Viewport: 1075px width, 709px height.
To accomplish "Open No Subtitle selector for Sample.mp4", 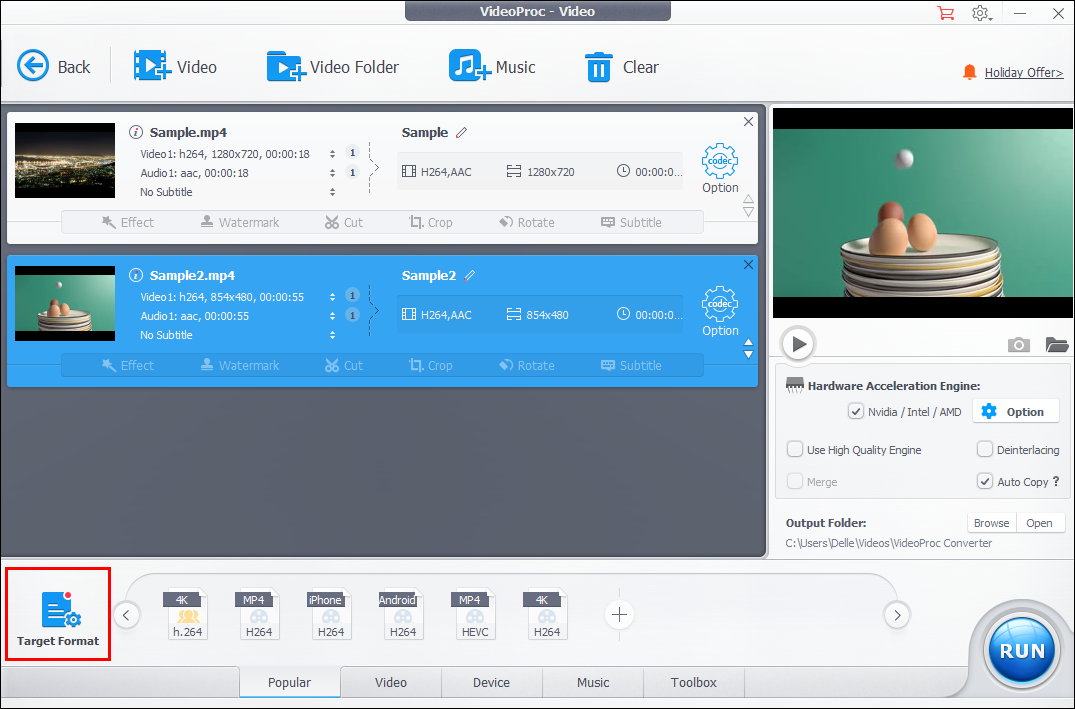I will (x=333, y=192).
